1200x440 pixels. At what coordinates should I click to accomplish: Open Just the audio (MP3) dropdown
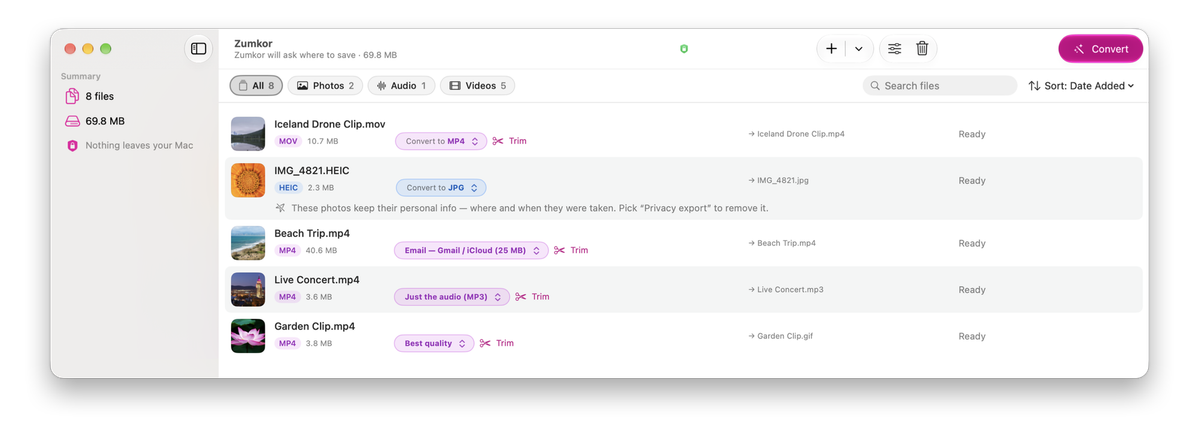(x=452, y=297)
